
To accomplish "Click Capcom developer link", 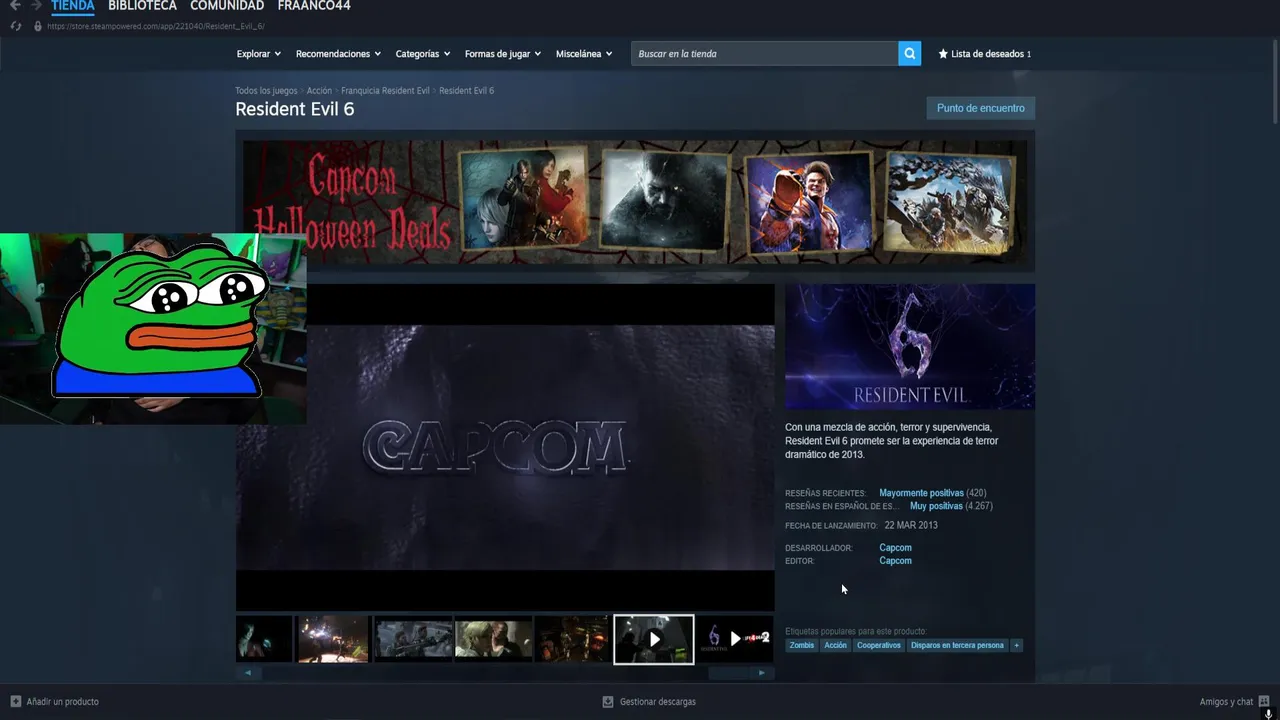I will 895,548.
